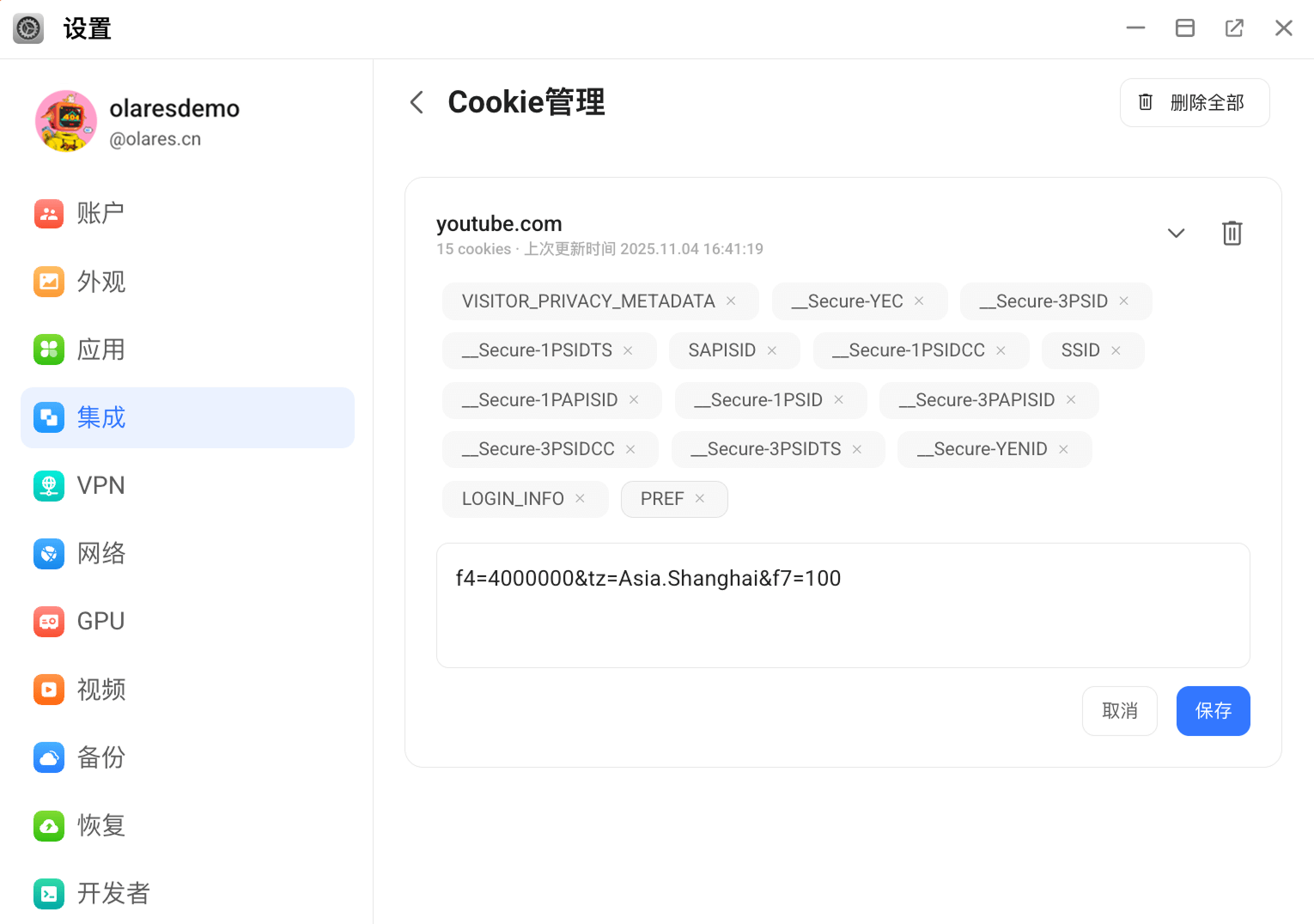
Task: Open the 外观 (Appearance) settings icon
Action: pos(49,281)
